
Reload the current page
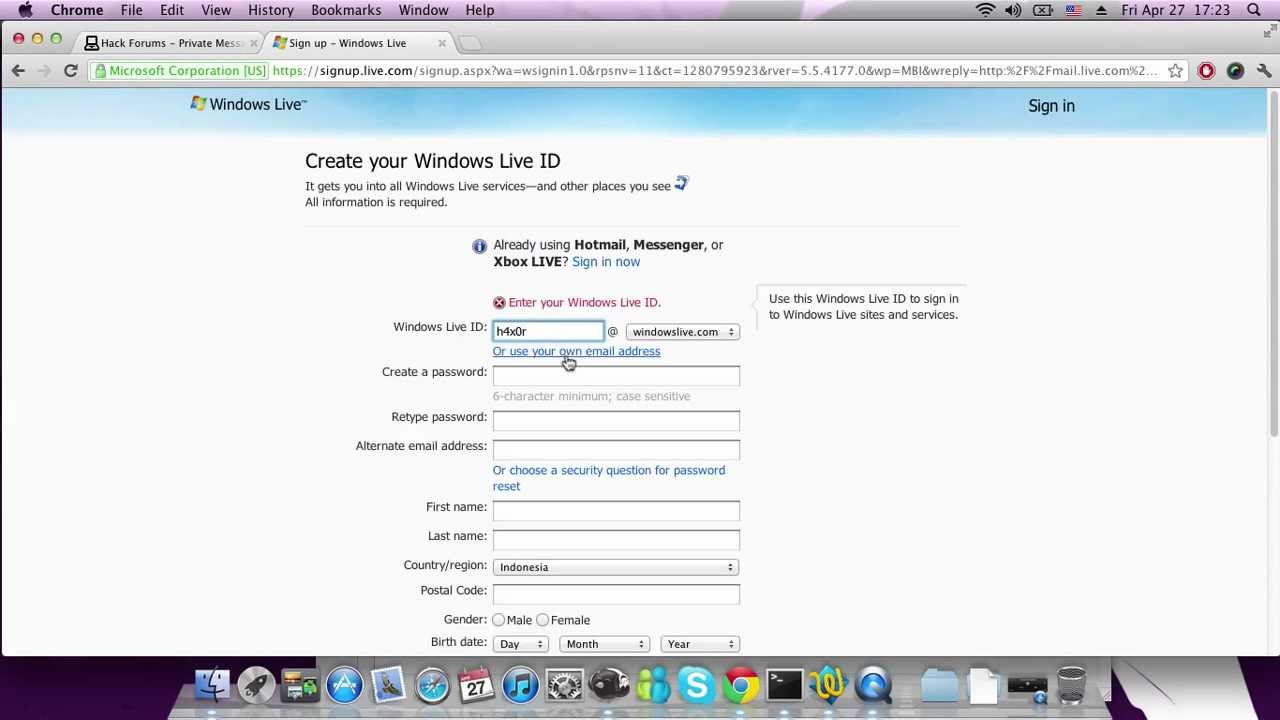(70, 71)
